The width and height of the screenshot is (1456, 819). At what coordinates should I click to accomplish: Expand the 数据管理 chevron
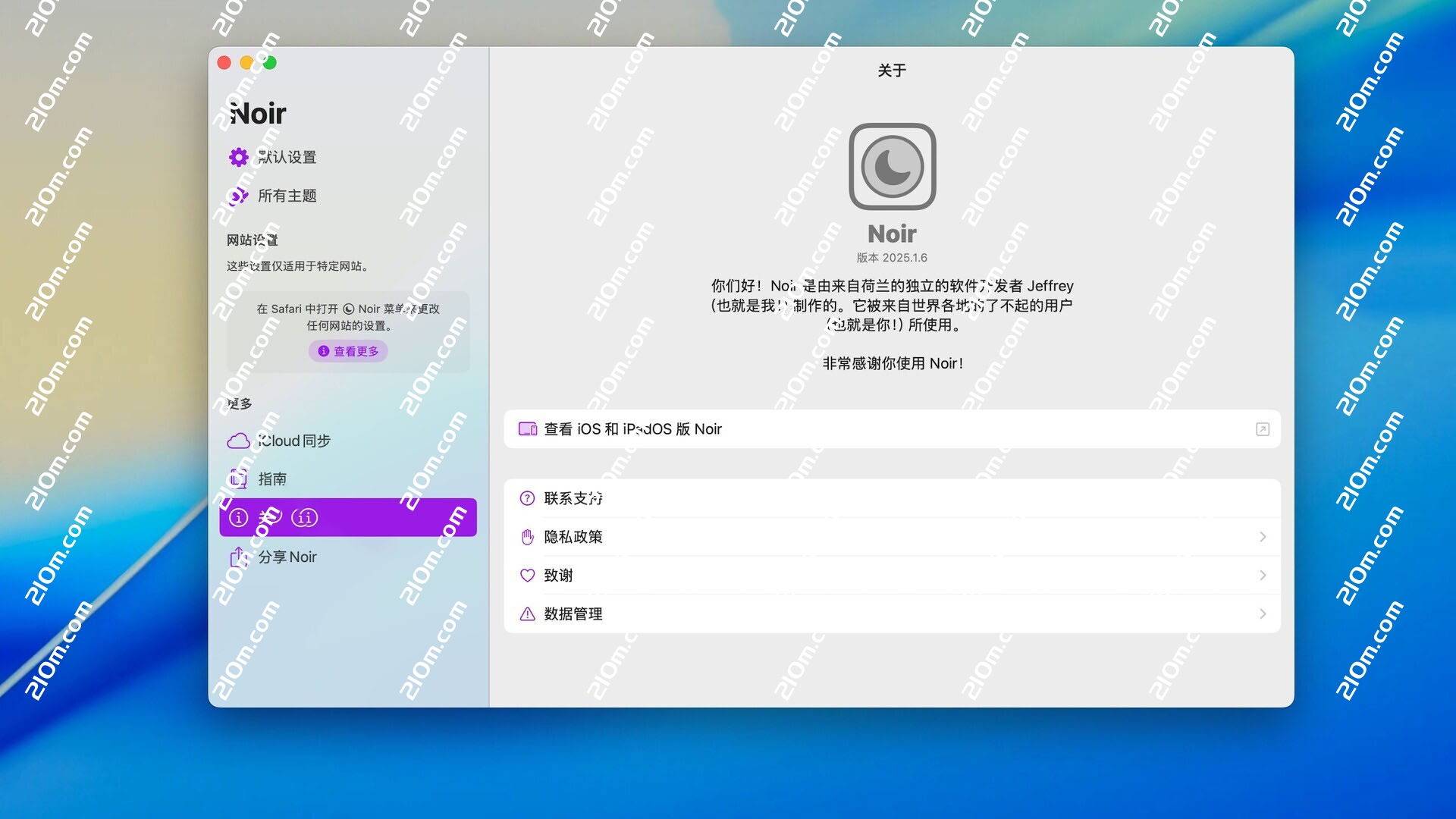[x=1263, y=614]
